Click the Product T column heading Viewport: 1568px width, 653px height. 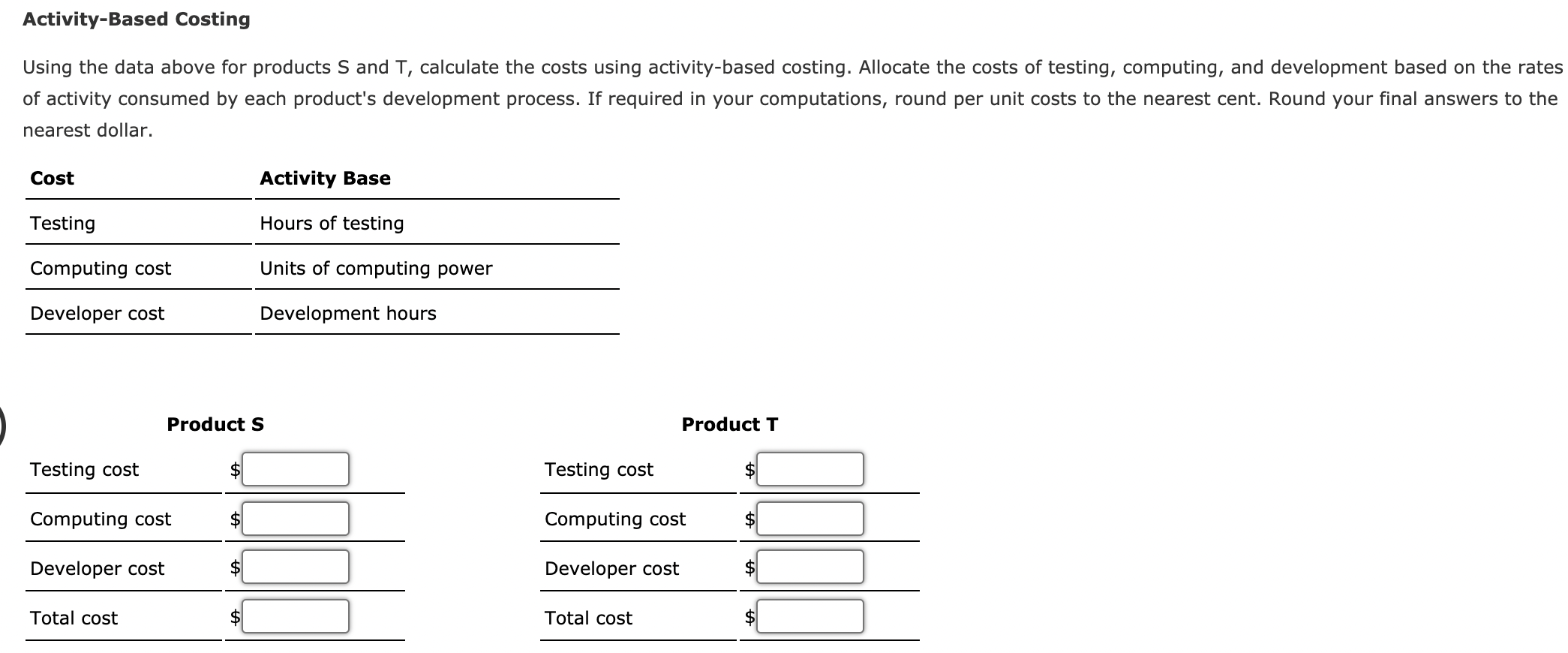click(x=729, y=423)
